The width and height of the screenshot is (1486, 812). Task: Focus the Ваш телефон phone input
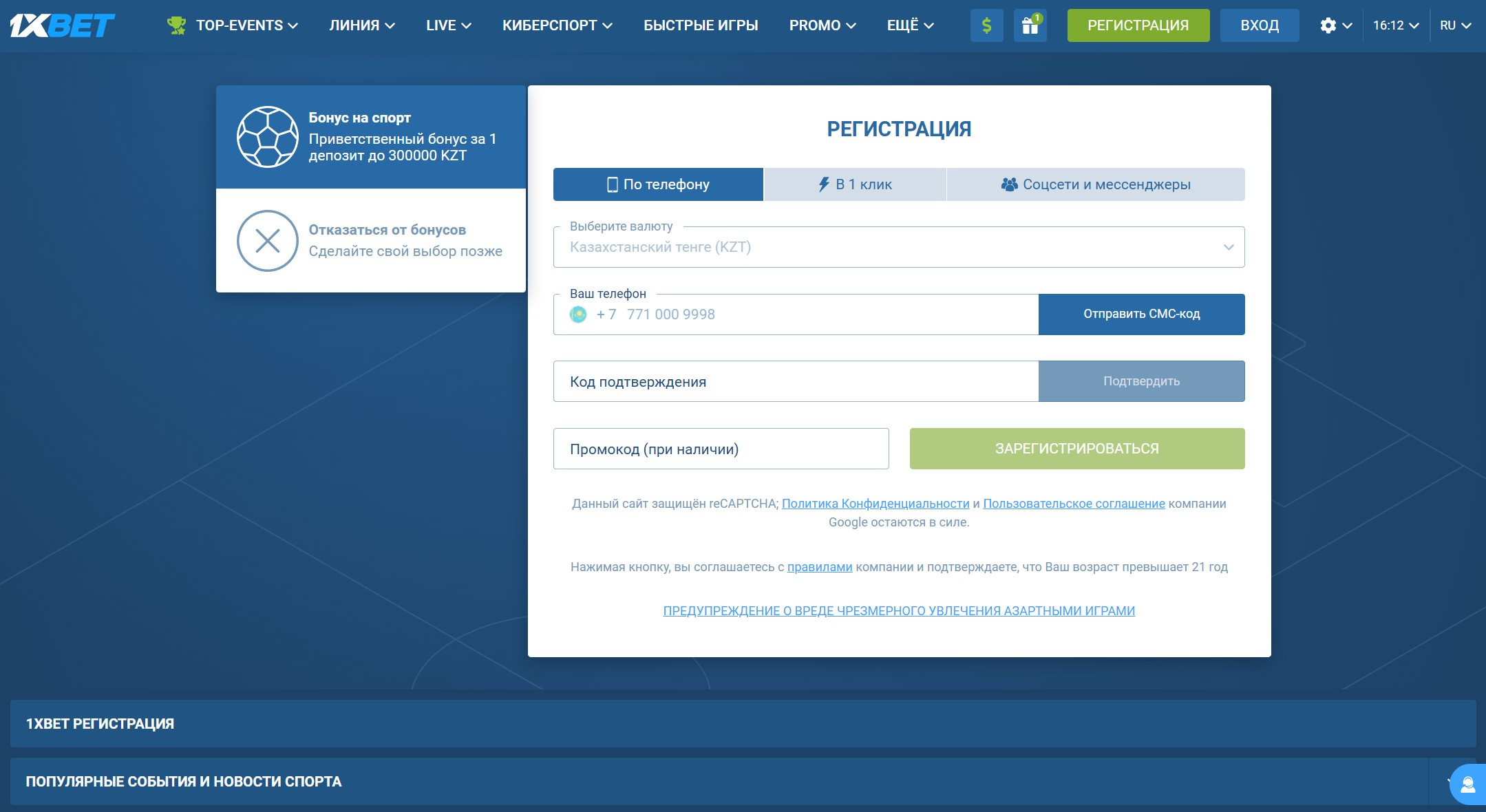point(796,314)
